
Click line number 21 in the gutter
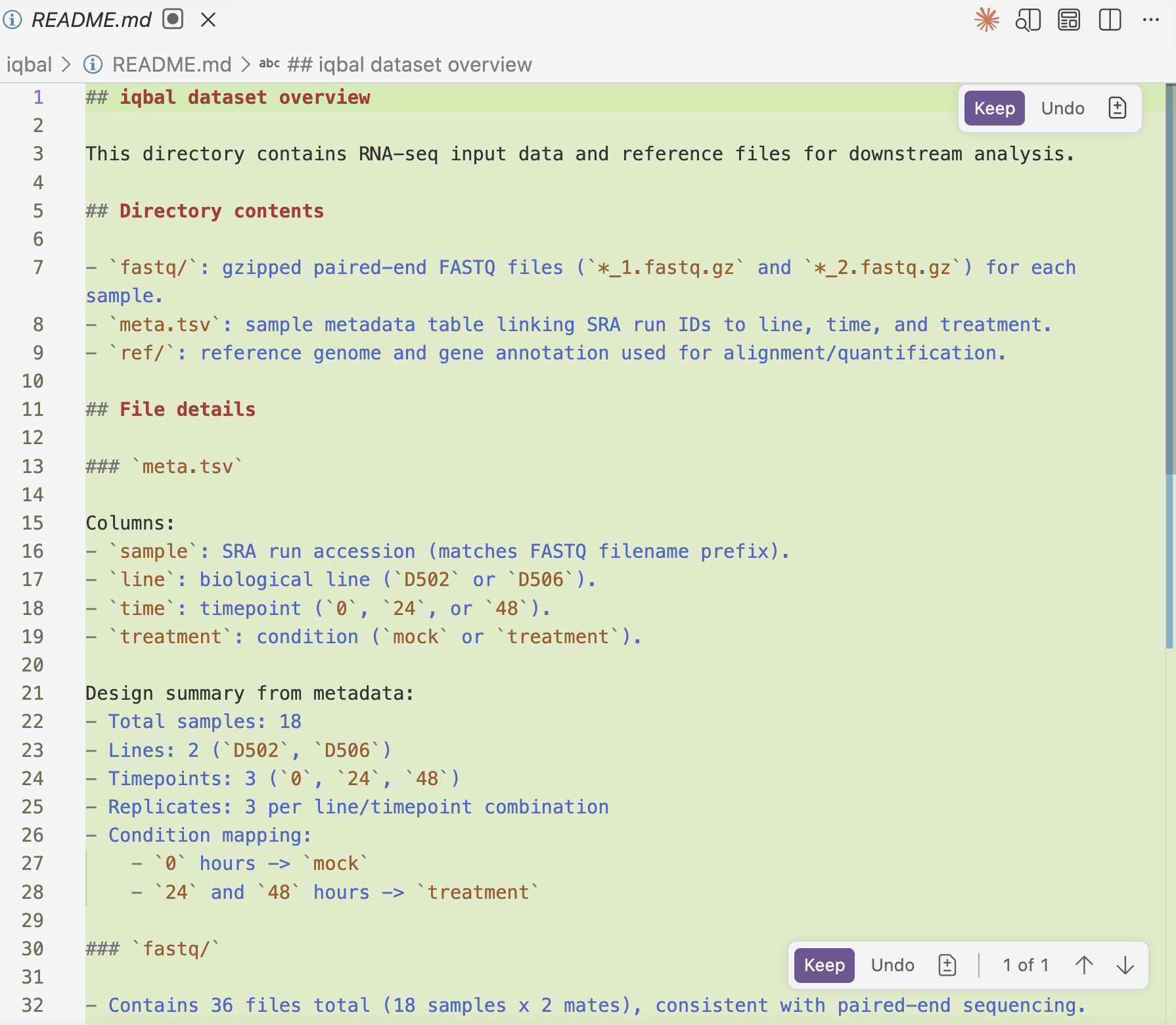pyautogui.click(x=32, y=693)
